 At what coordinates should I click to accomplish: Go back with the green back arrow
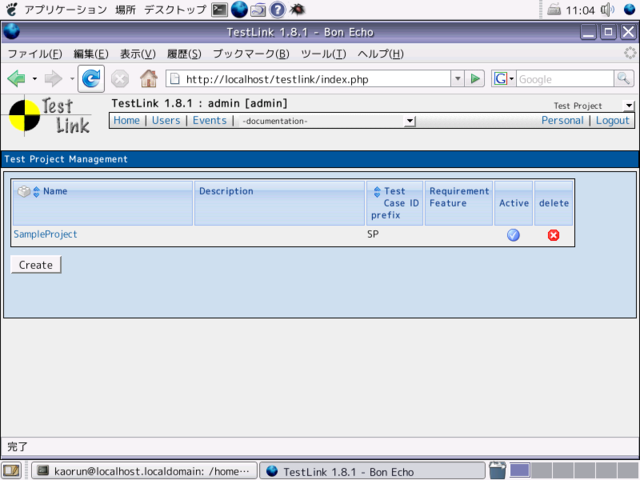(16, 78)
